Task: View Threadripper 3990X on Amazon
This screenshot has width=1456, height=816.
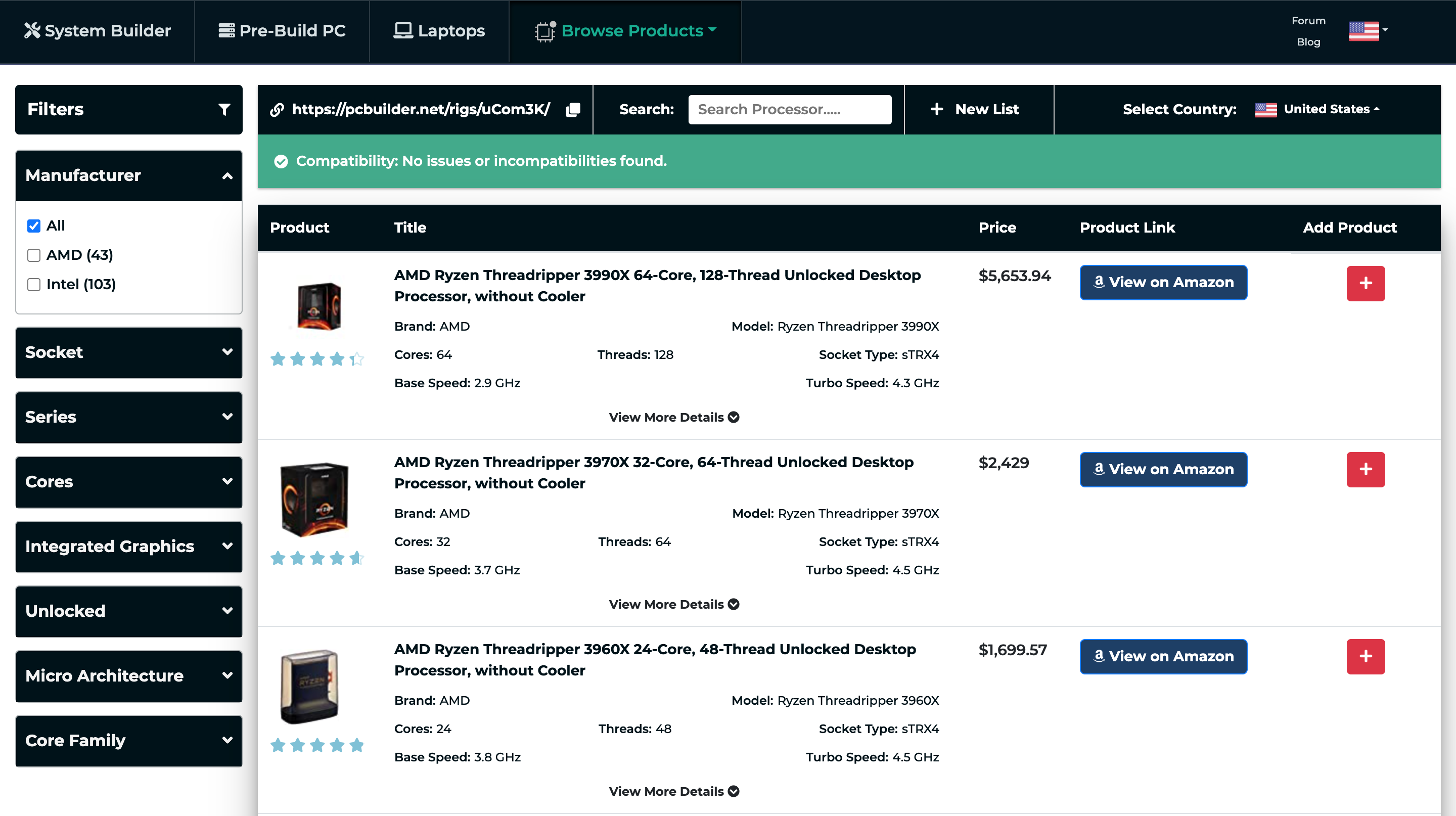Action: click(1163, 282)
